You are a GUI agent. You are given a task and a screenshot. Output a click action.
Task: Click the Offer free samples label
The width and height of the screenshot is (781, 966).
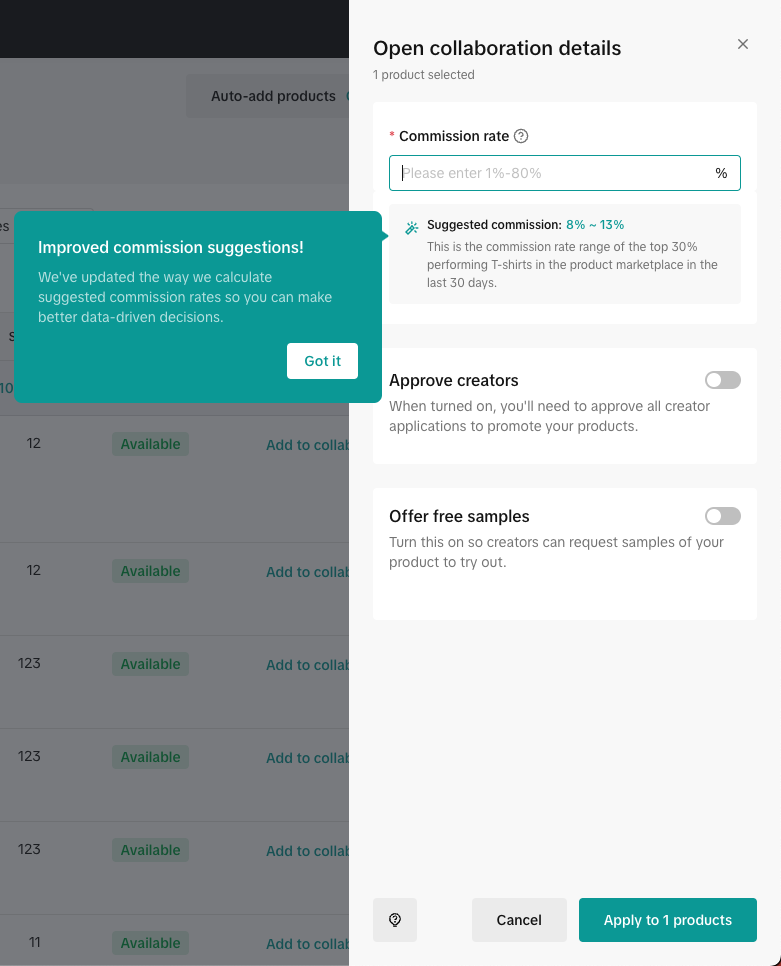[459, 516]
